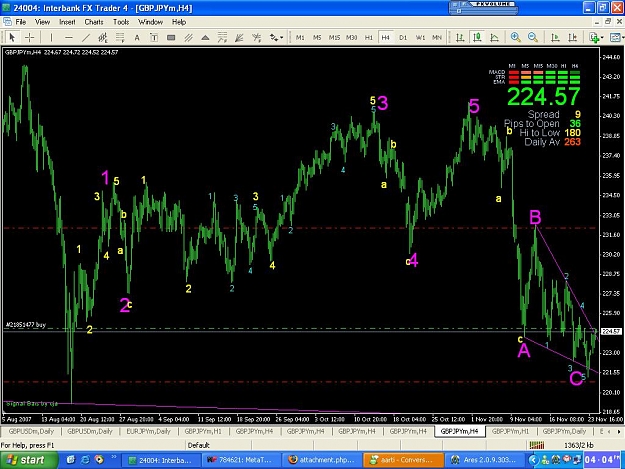The image size is (625, 469).
Task: Switch to D1 daily timeframe
Action: [403, 37]
